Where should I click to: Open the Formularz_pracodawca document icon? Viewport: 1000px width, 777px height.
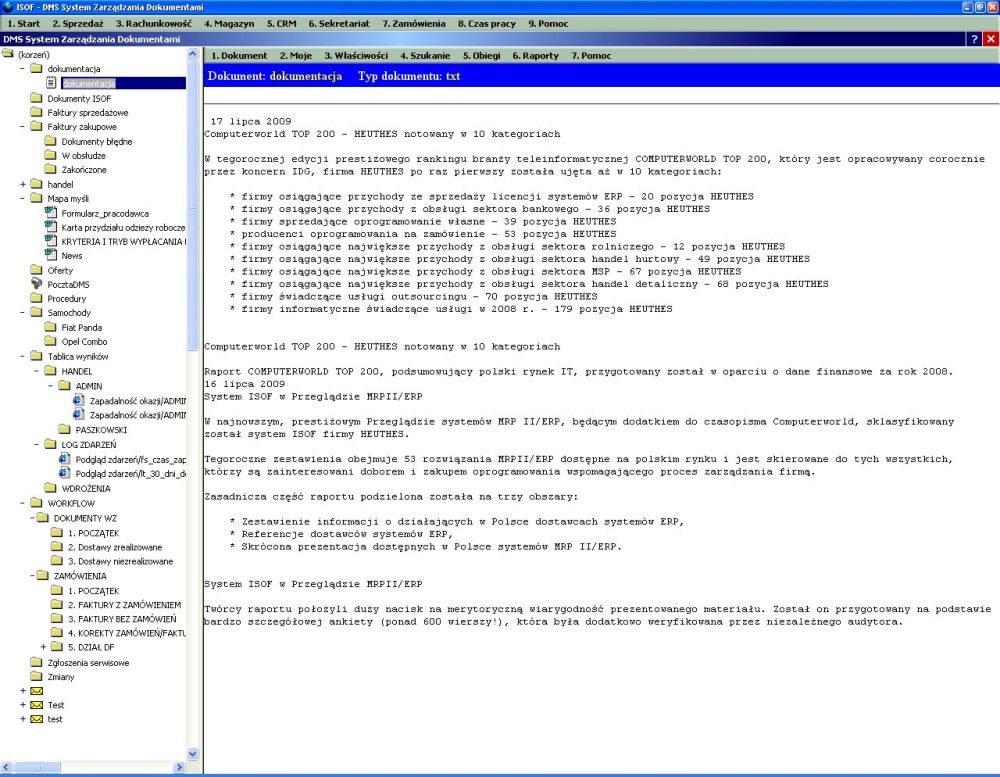pyautogui.click(x=51, y=213)
